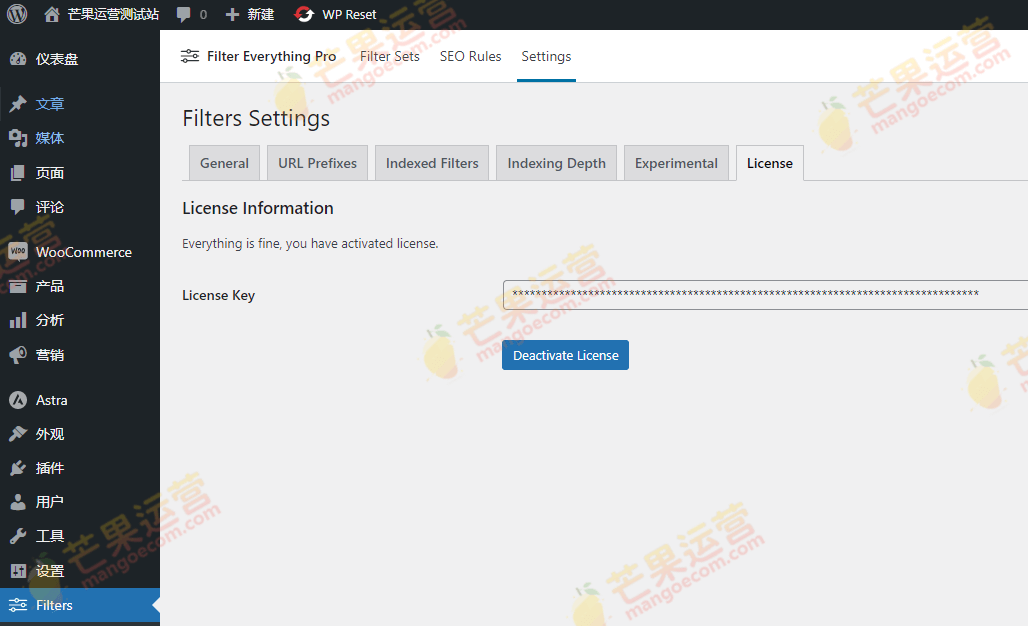Switch to the URL Prefixes tab

tap(317, 163)
